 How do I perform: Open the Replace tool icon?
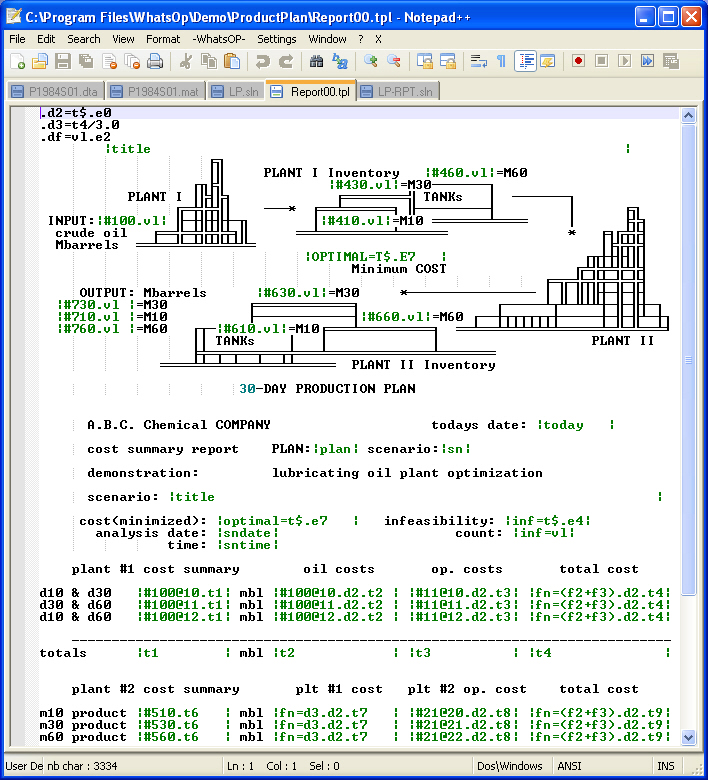(x=340, y=62)
